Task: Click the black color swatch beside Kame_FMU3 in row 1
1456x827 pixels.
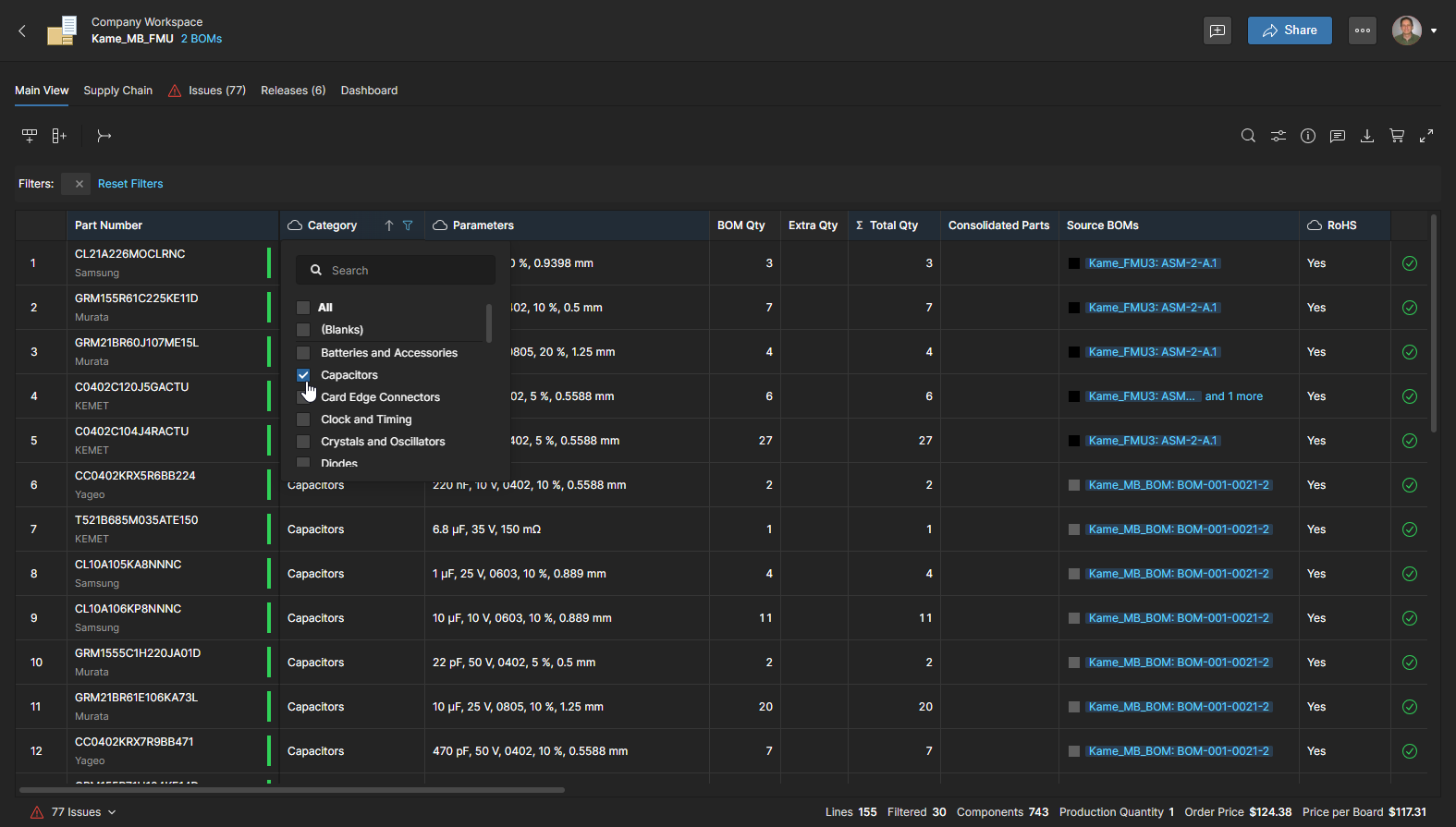Action: tap(1074, 263)
